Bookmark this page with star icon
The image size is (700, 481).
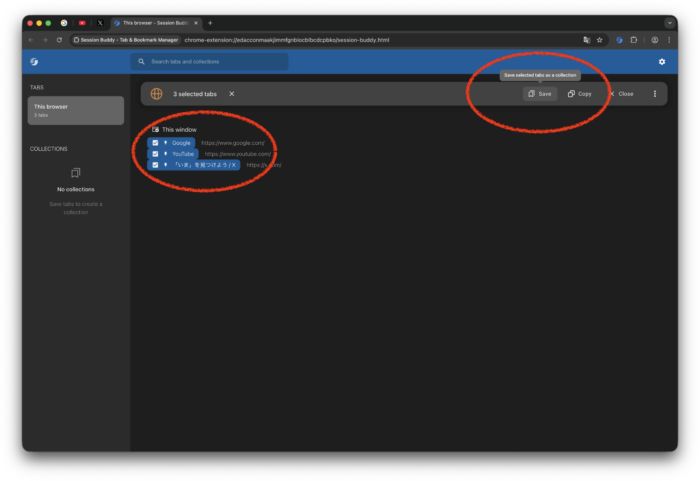[600, 40]
